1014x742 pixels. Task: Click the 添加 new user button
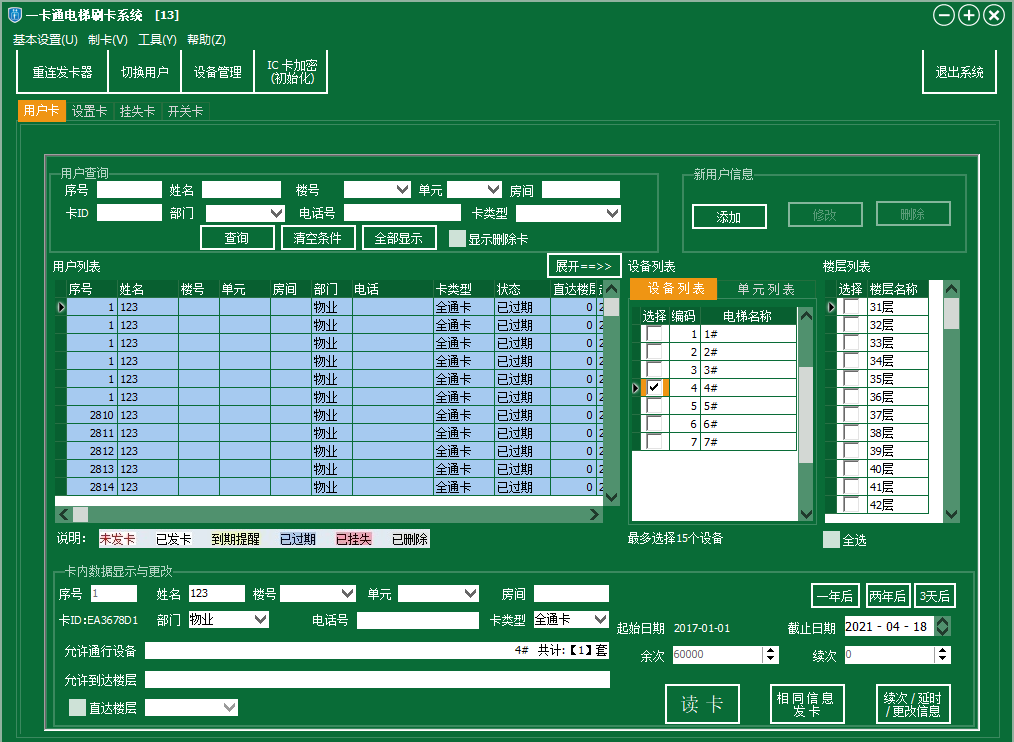[x=729, y=217]
